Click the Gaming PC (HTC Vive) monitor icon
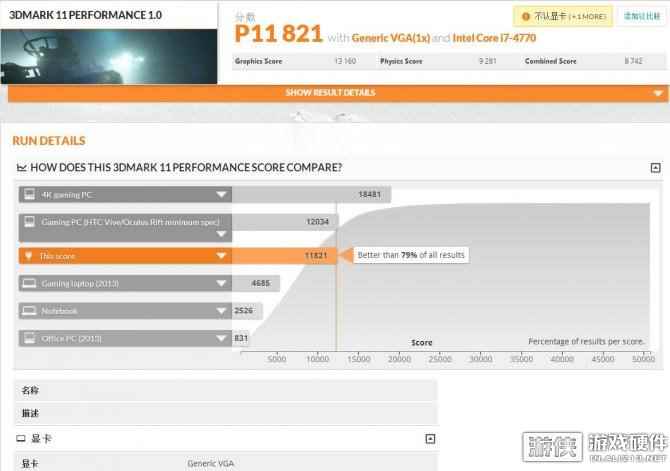Screen dimensions: 670x471 pos(29,222)
